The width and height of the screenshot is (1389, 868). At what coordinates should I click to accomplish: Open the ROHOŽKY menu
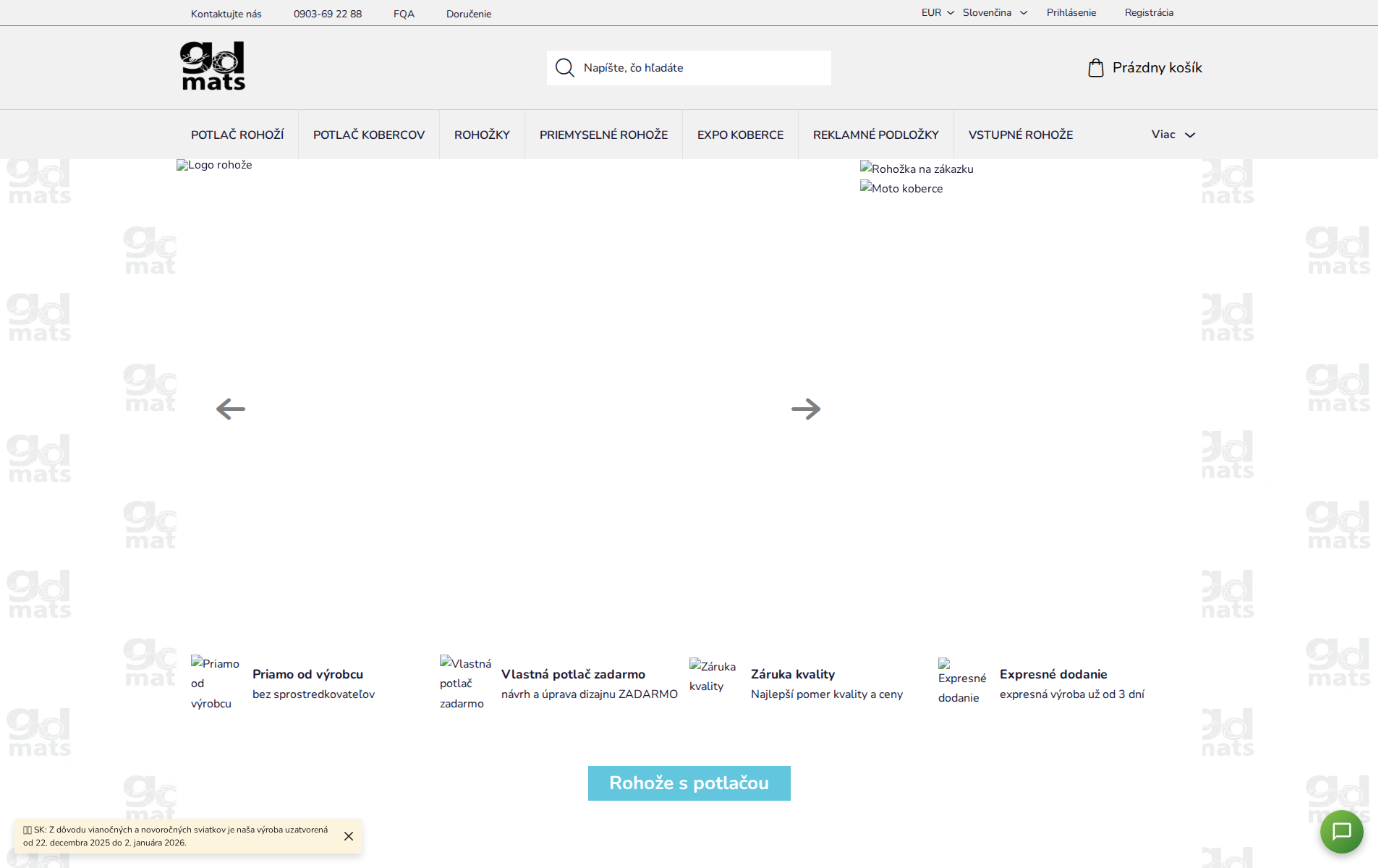pos(482,134)
